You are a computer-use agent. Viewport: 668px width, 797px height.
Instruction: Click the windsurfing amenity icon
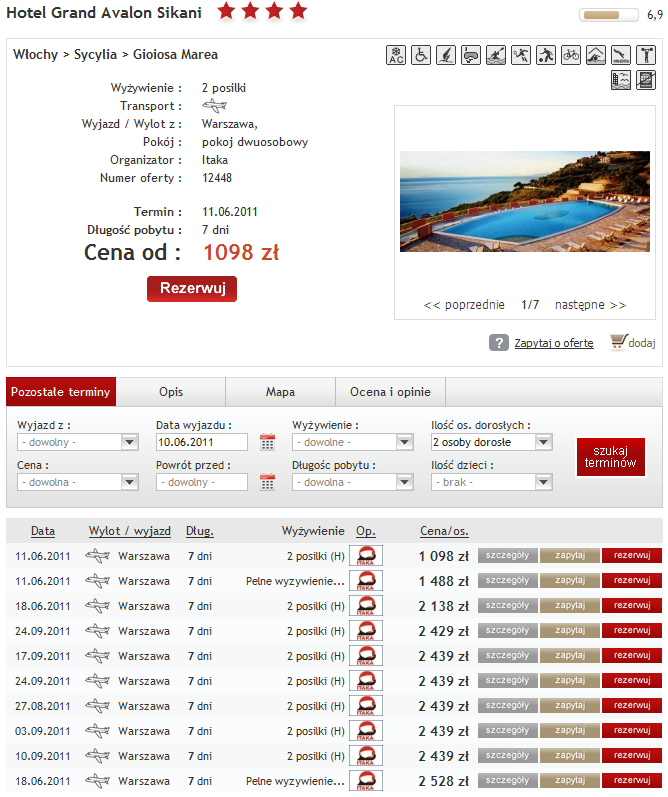point(446,55)
